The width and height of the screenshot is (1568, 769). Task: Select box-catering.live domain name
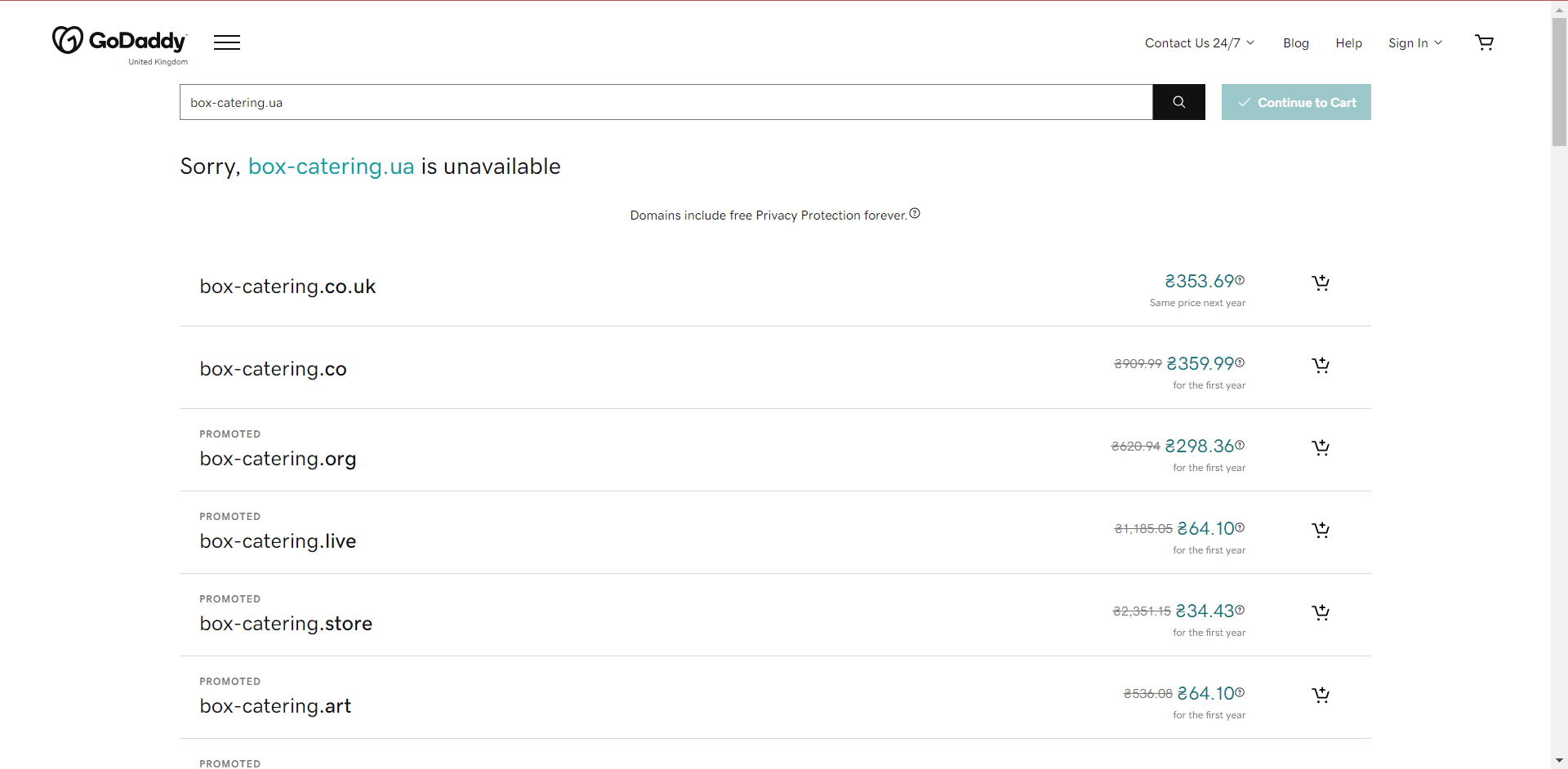(278, 541)
